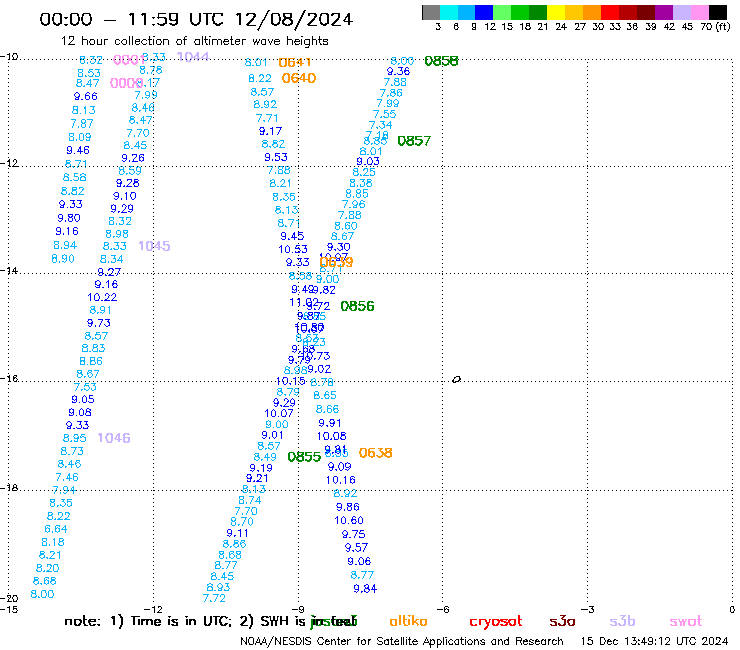Click the latitude axis label '-14'
The height and width of the screenshot is (650, 740).
pos(9,270)
